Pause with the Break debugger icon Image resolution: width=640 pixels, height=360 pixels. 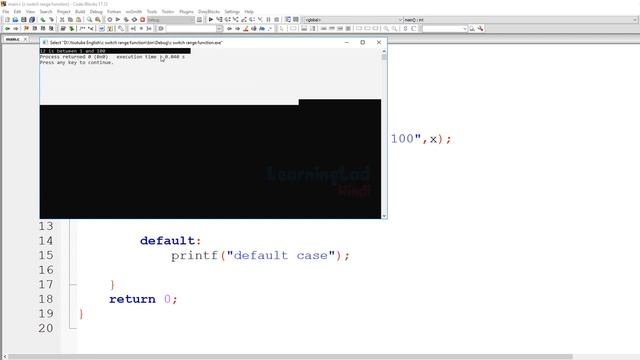coord(268,20)
